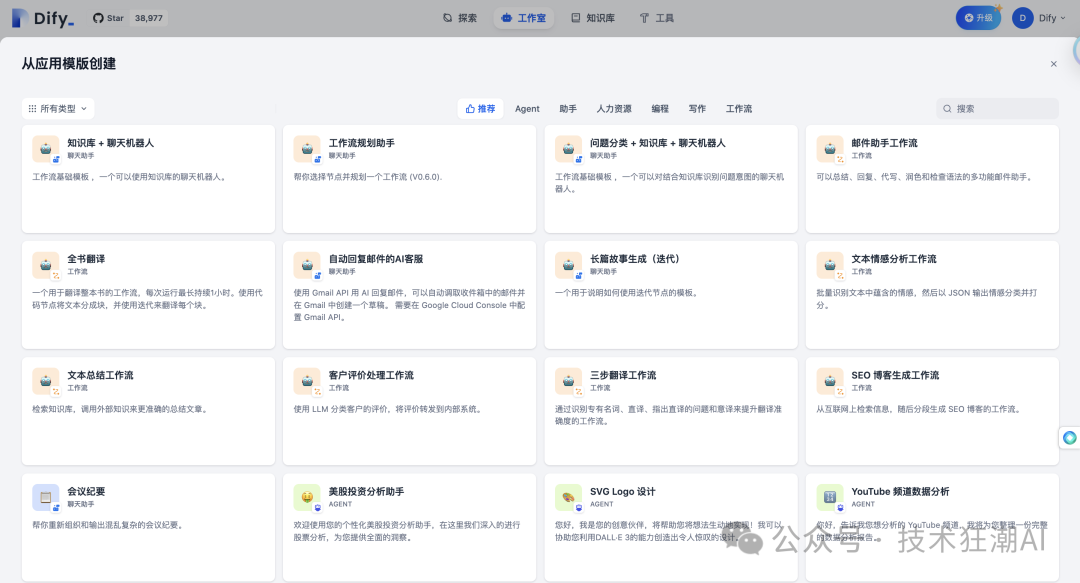1080x583 pixels.
Task: Select the 人力资源 category tab
Action: click(x=614, y=109)
